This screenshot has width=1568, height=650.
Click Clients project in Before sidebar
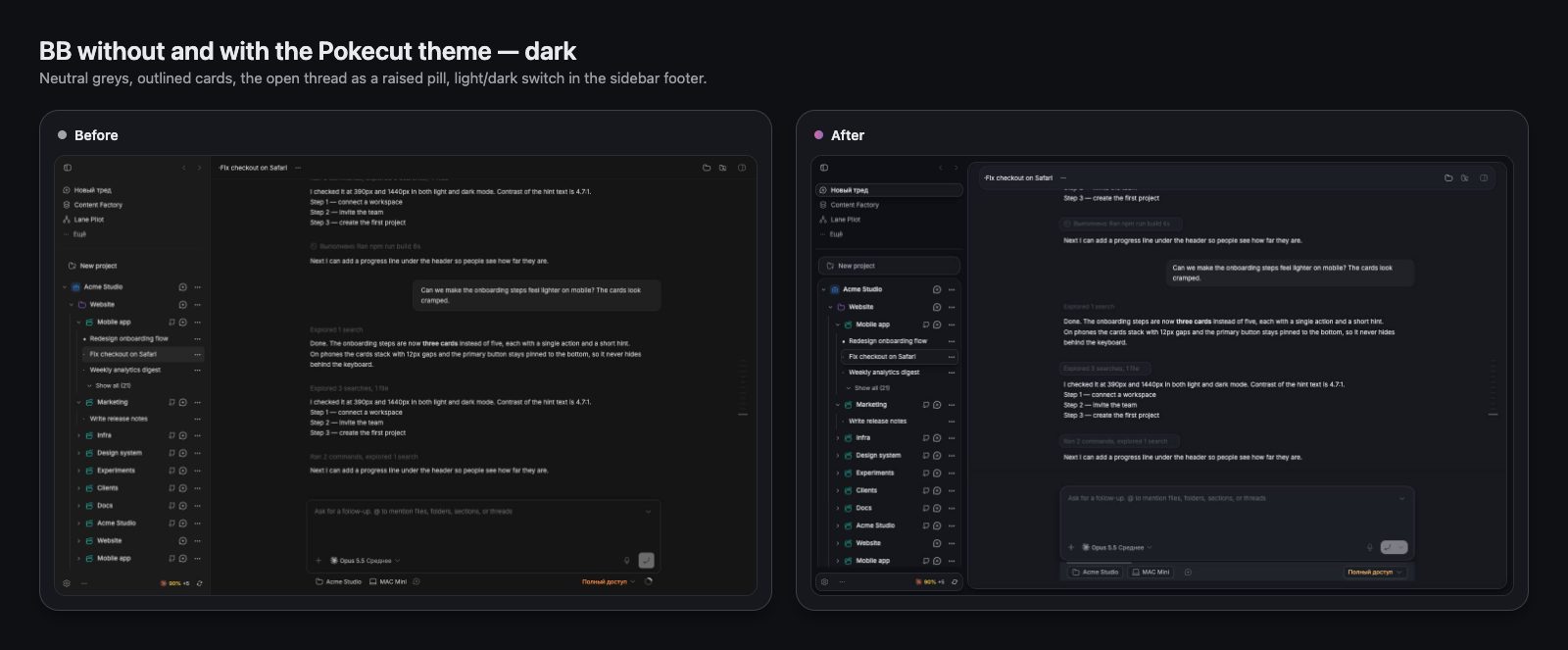[x=108, y=488]
